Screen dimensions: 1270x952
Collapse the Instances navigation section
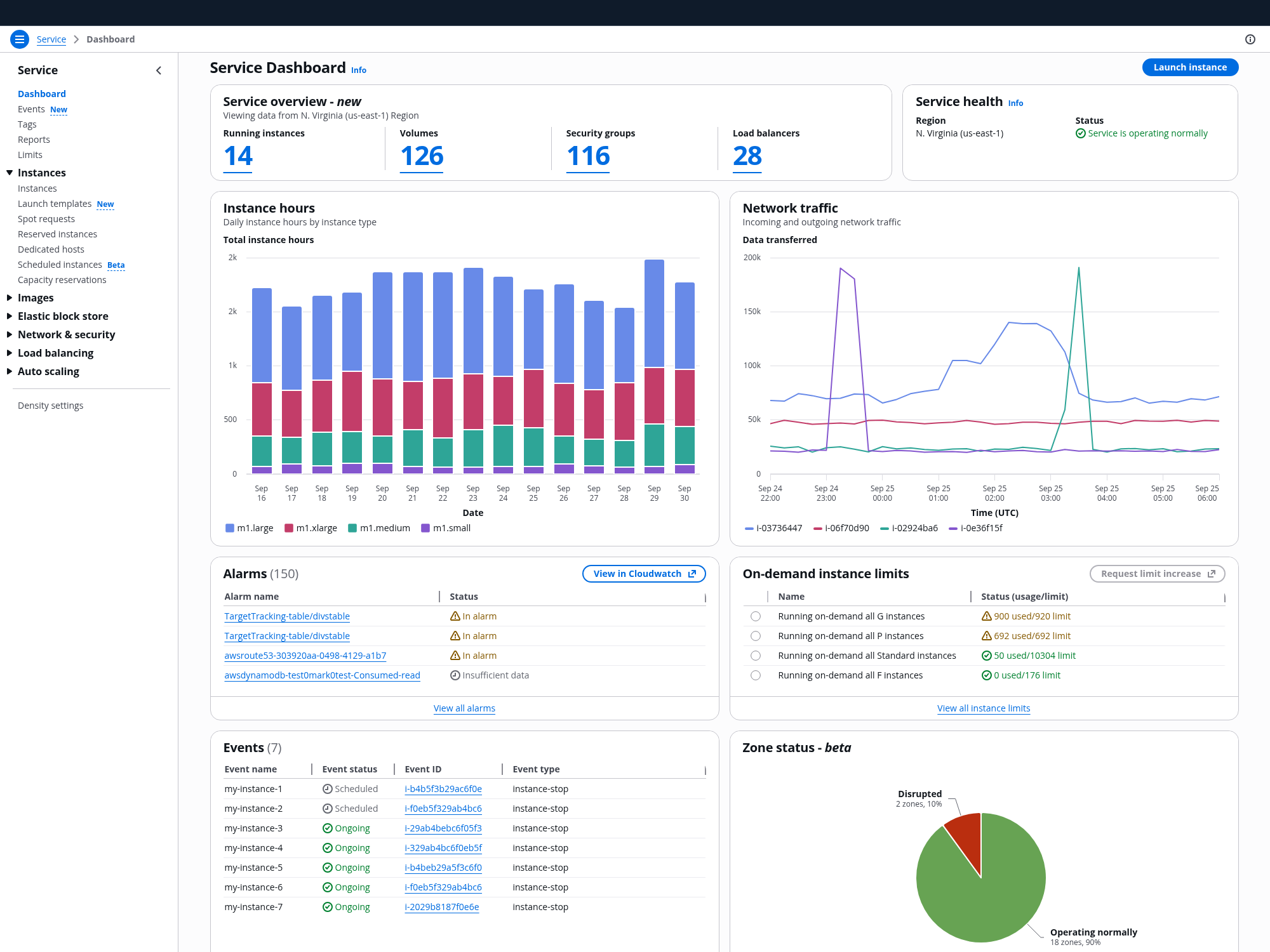click(10, 173)
